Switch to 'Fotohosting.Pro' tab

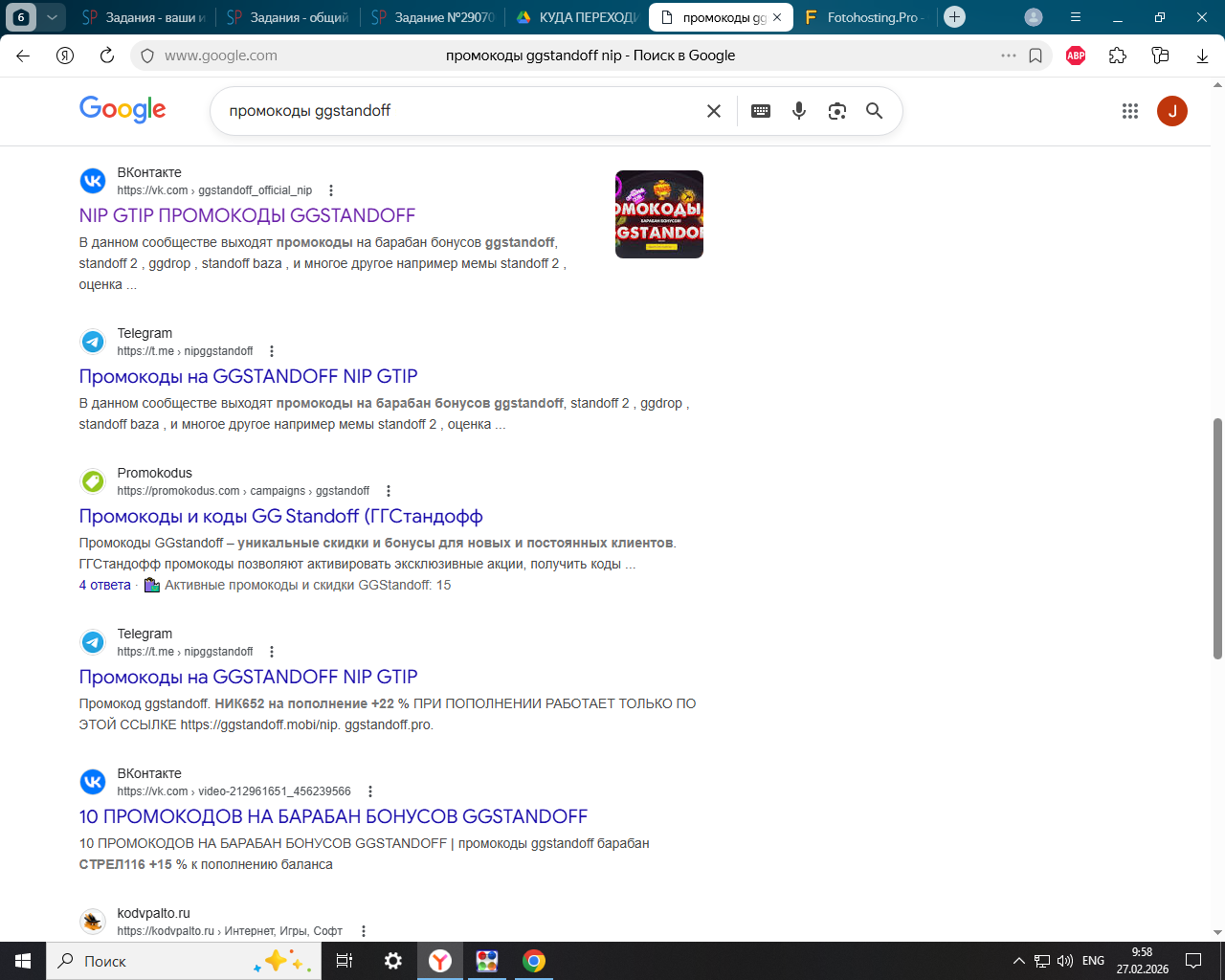point(864,17)
